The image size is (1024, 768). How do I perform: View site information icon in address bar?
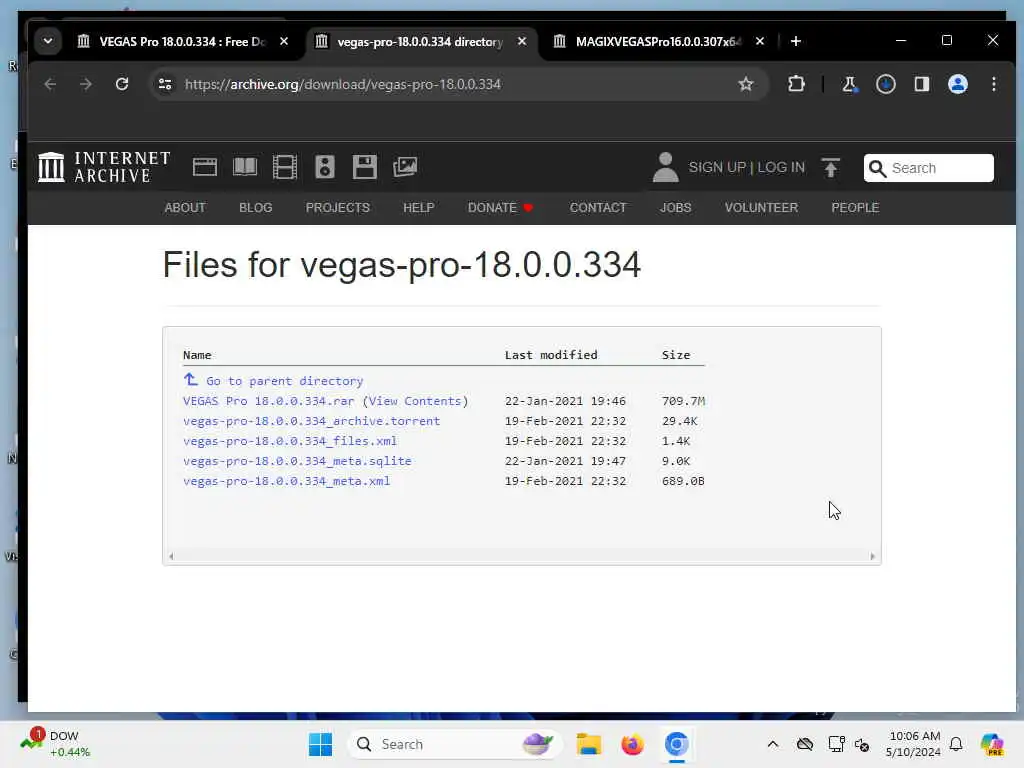165,84
